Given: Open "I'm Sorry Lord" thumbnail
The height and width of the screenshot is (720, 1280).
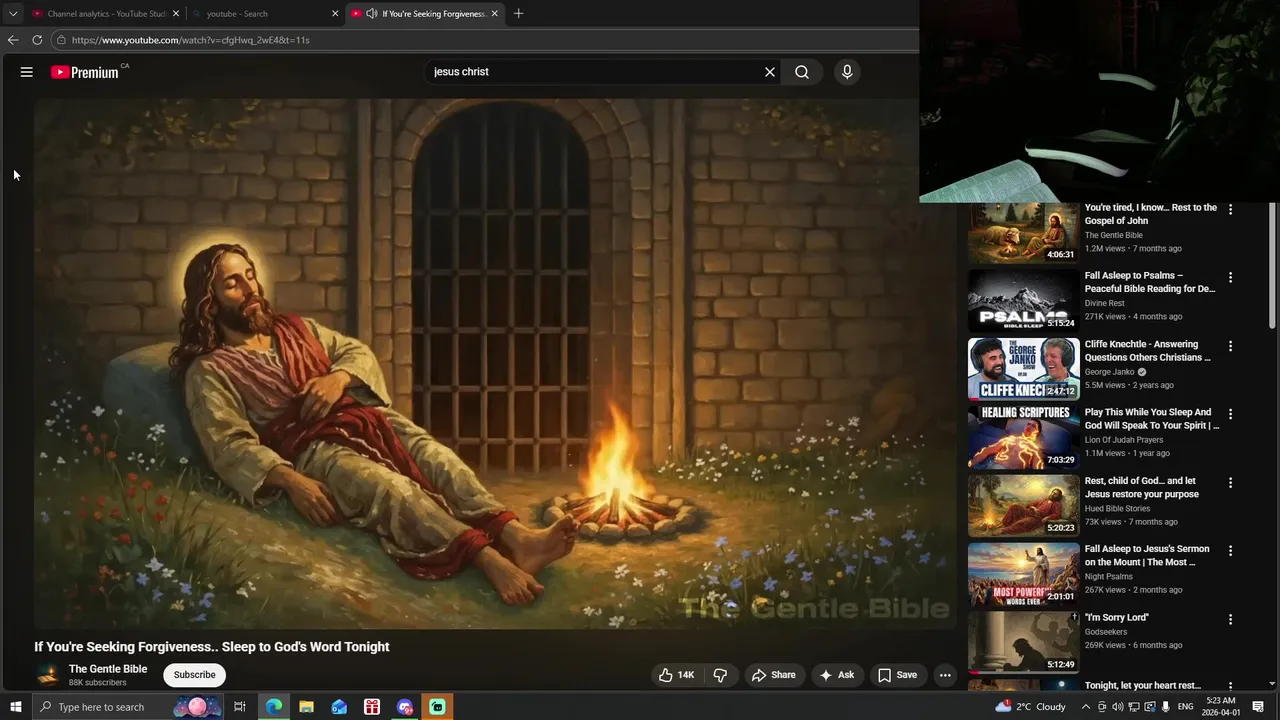Looking at the screenshot, I should pos(1023,642).
